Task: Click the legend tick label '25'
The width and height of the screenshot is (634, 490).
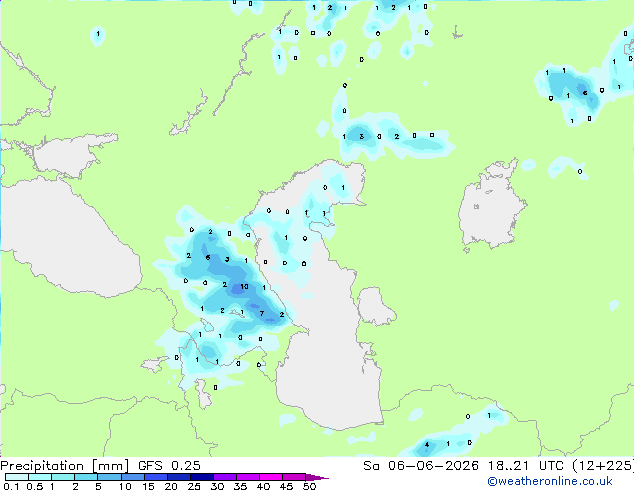Action: pyautogui.click(x=194, y=486)
